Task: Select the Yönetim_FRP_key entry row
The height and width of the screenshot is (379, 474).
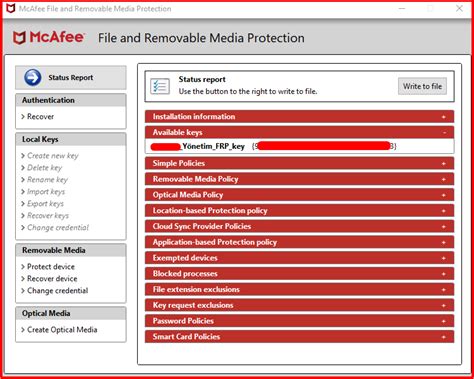Action: (299, 146)
